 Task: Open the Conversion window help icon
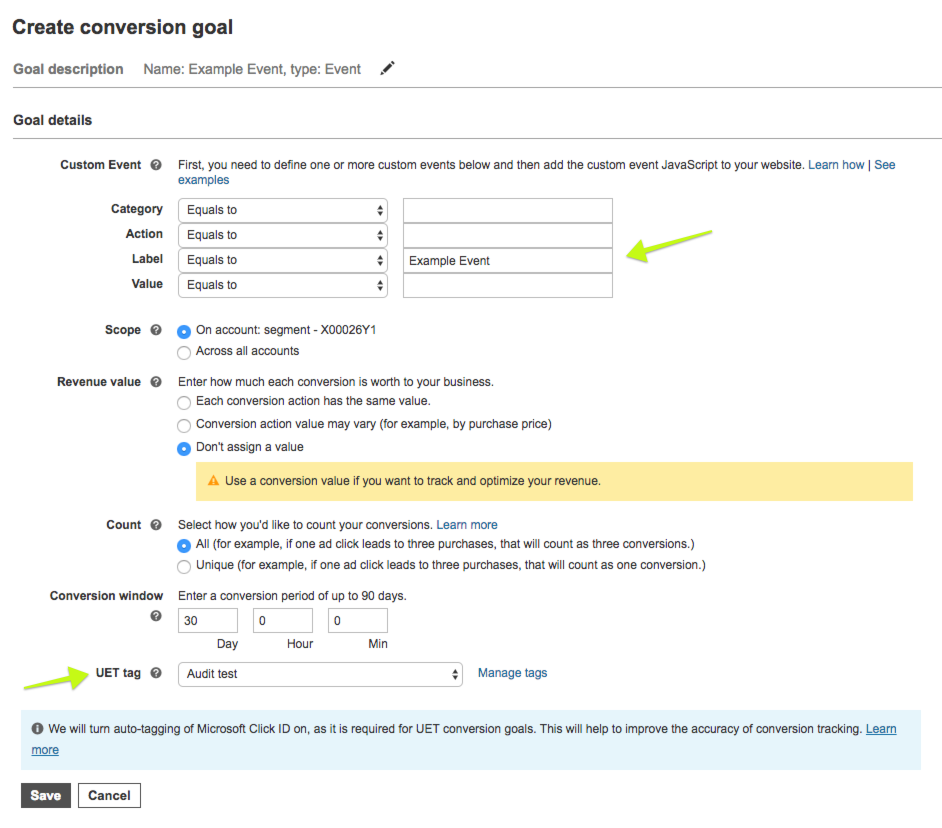(x=156, y=615)
